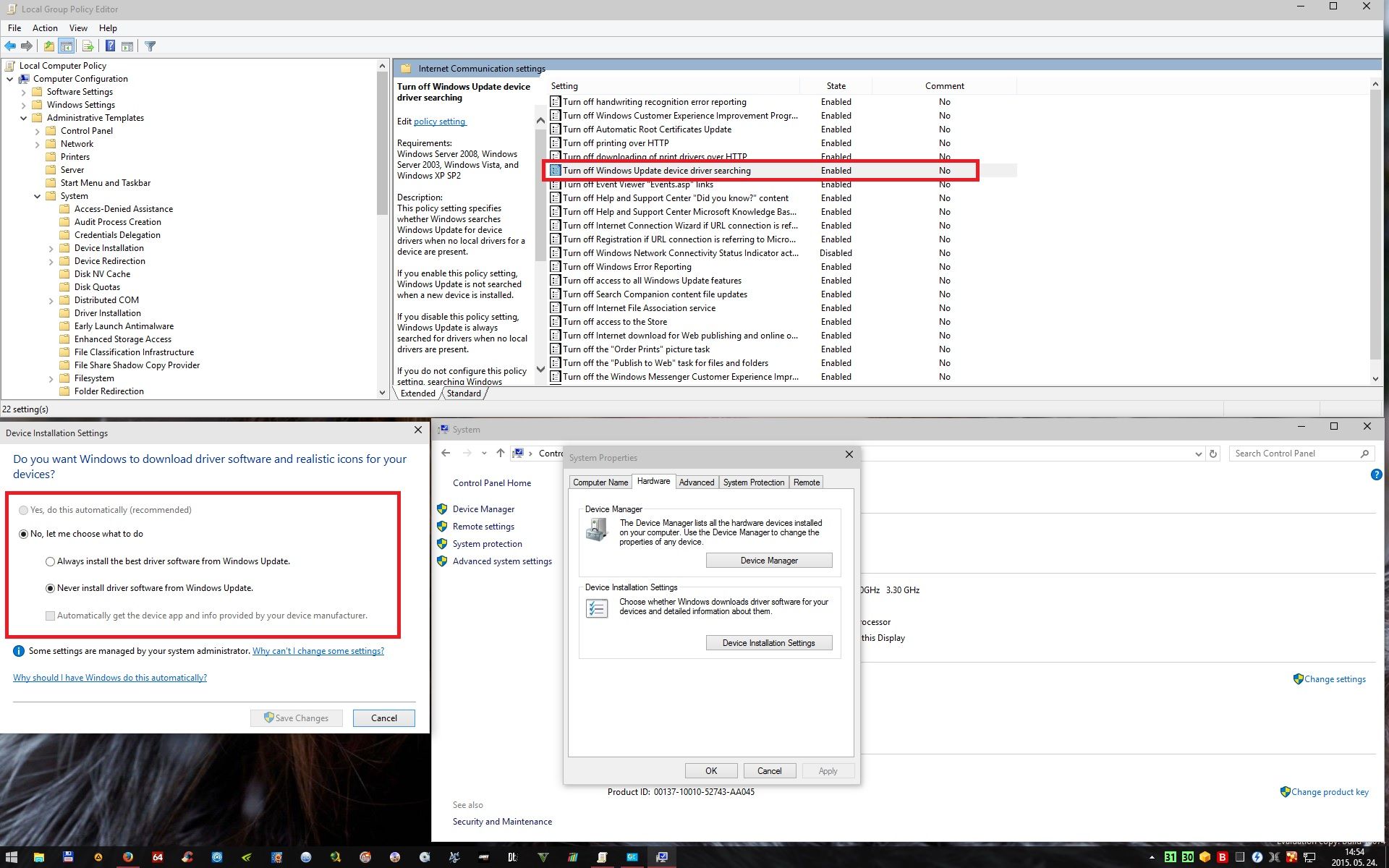
Task: Open the Windows Start button
Action: (x=12, y=857)
